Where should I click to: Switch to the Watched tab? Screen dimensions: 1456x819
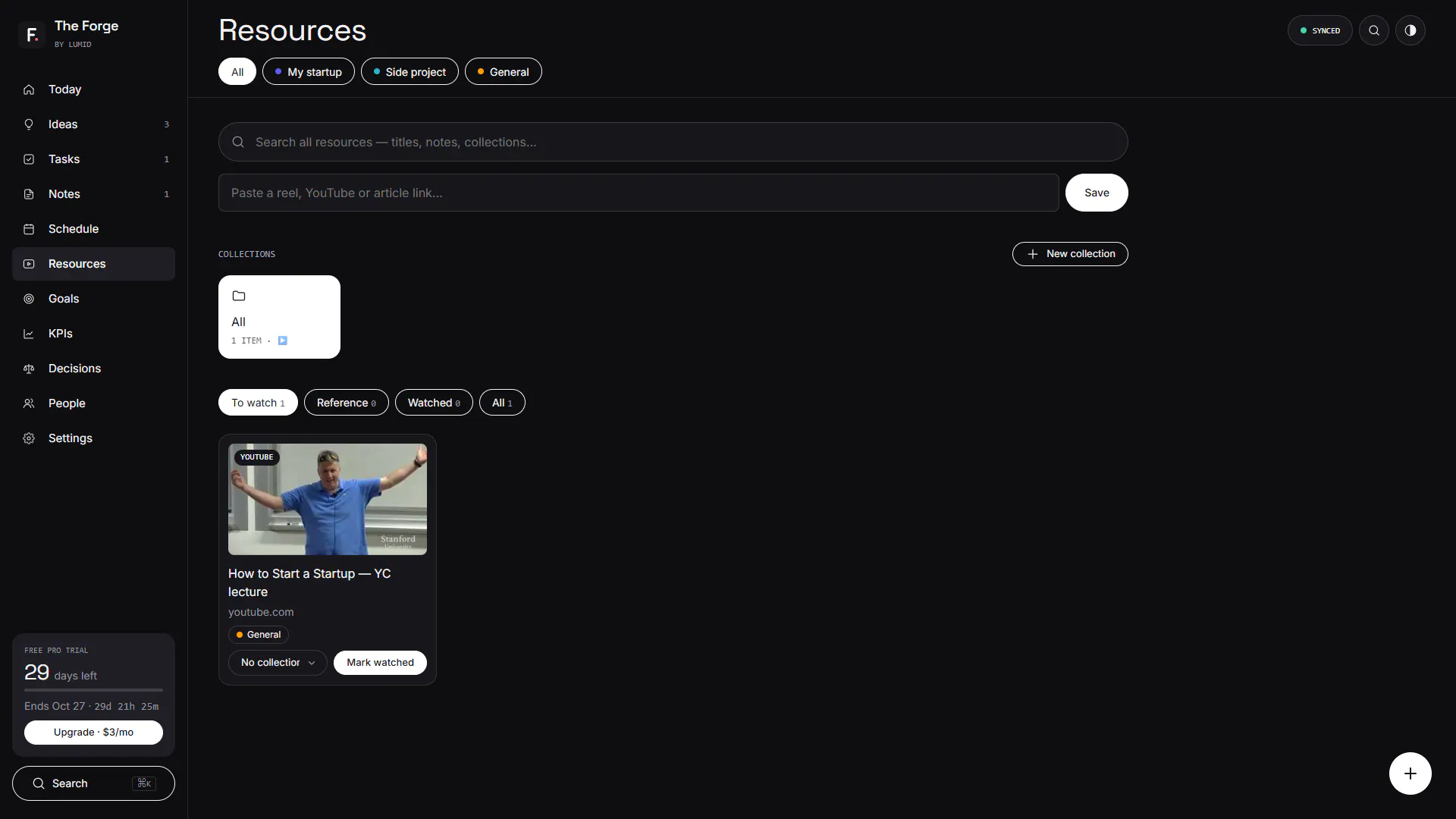point(434,403)
